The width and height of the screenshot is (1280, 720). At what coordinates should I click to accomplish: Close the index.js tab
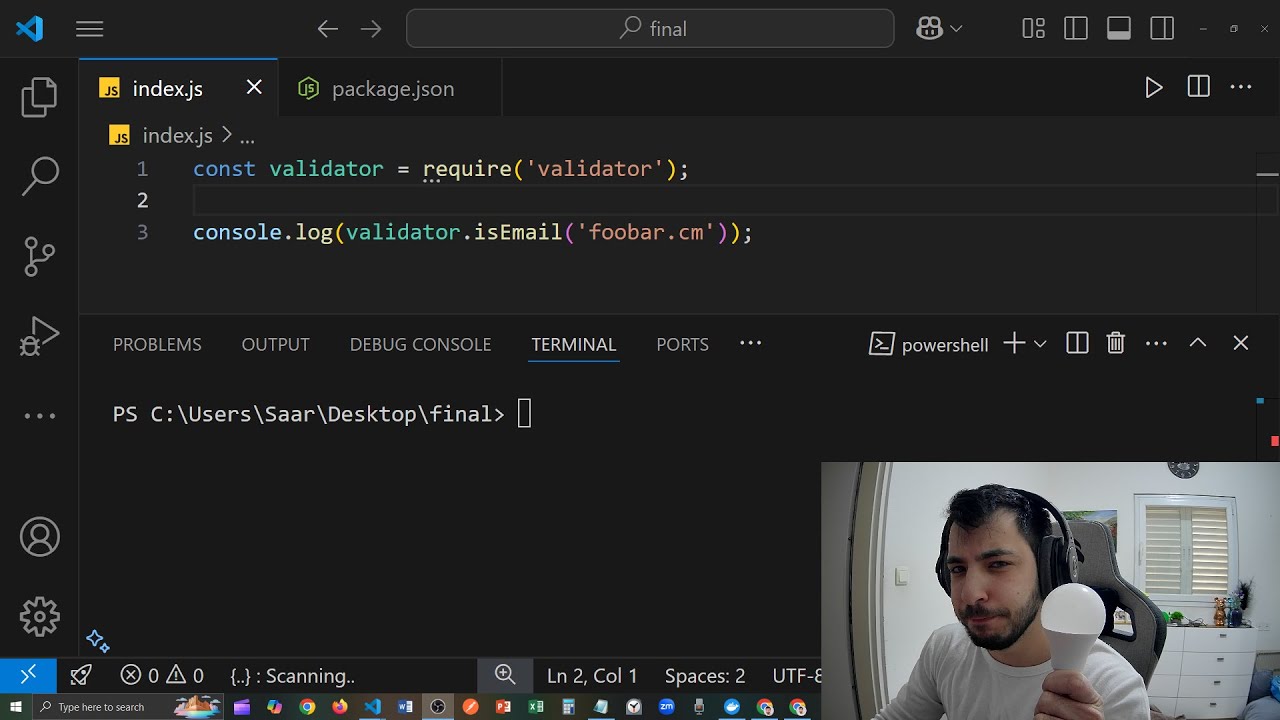pyautogui.click(x=254, y=88)
